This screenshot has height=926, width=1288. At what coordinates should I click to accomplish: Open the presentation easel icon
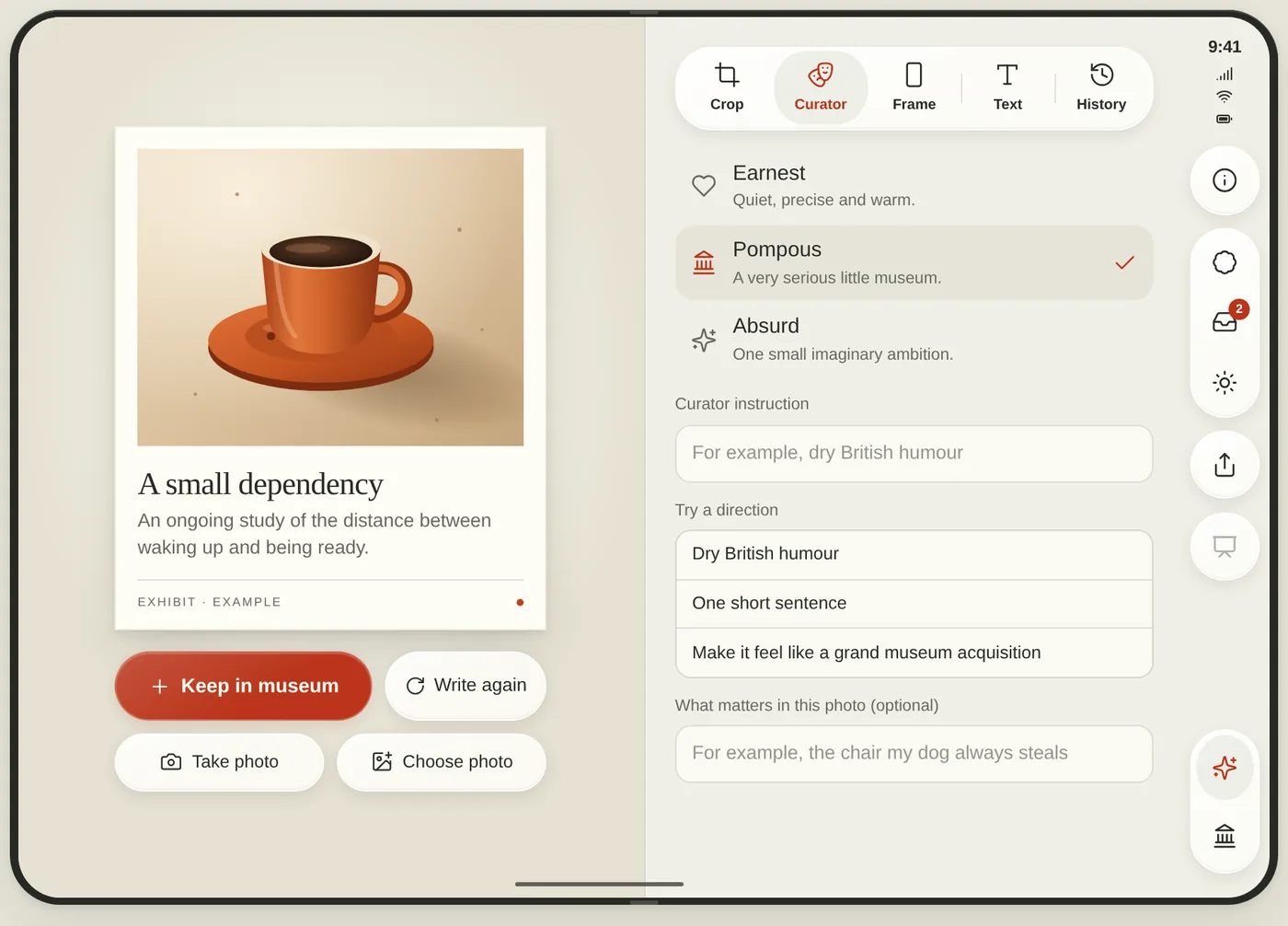tap(1225, 547)
